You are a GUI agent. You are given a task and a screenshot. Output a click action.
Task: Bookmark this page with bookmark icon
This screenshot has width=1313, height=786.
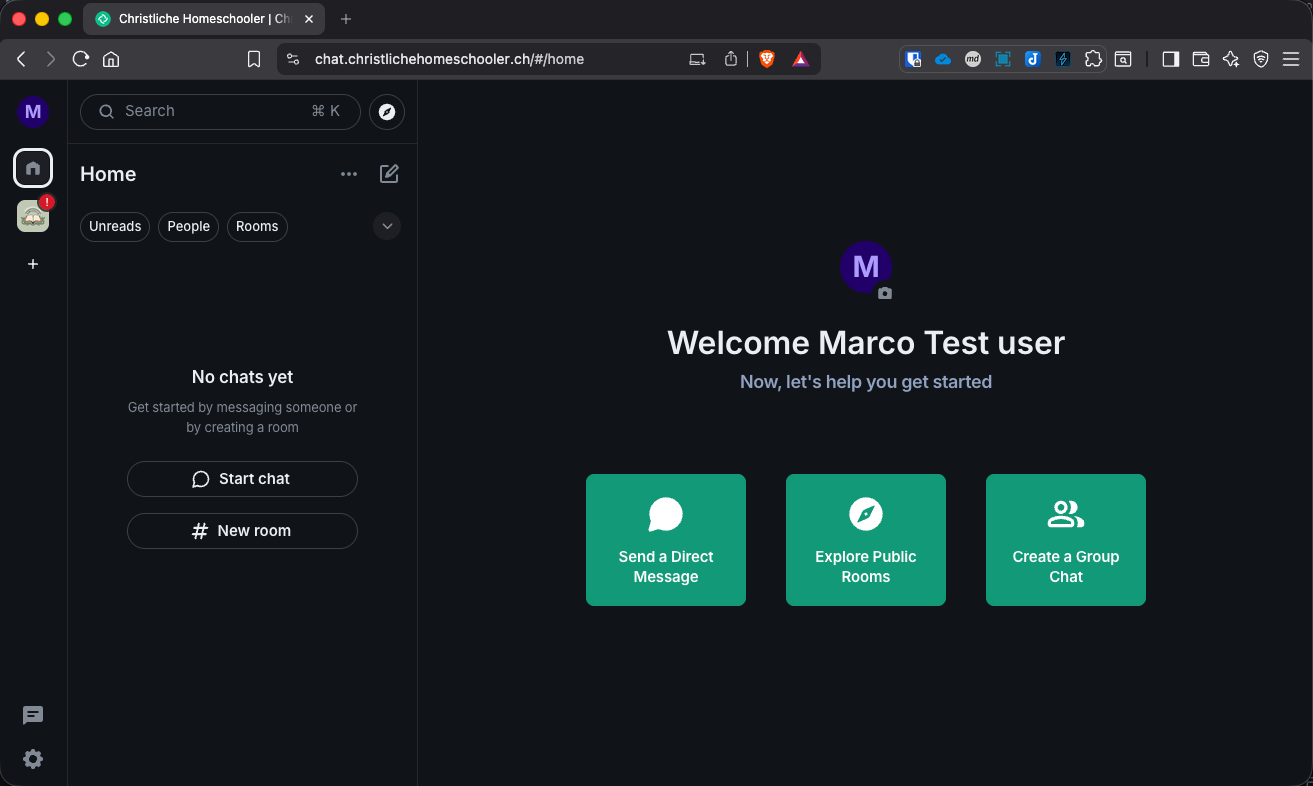point(254,59)
